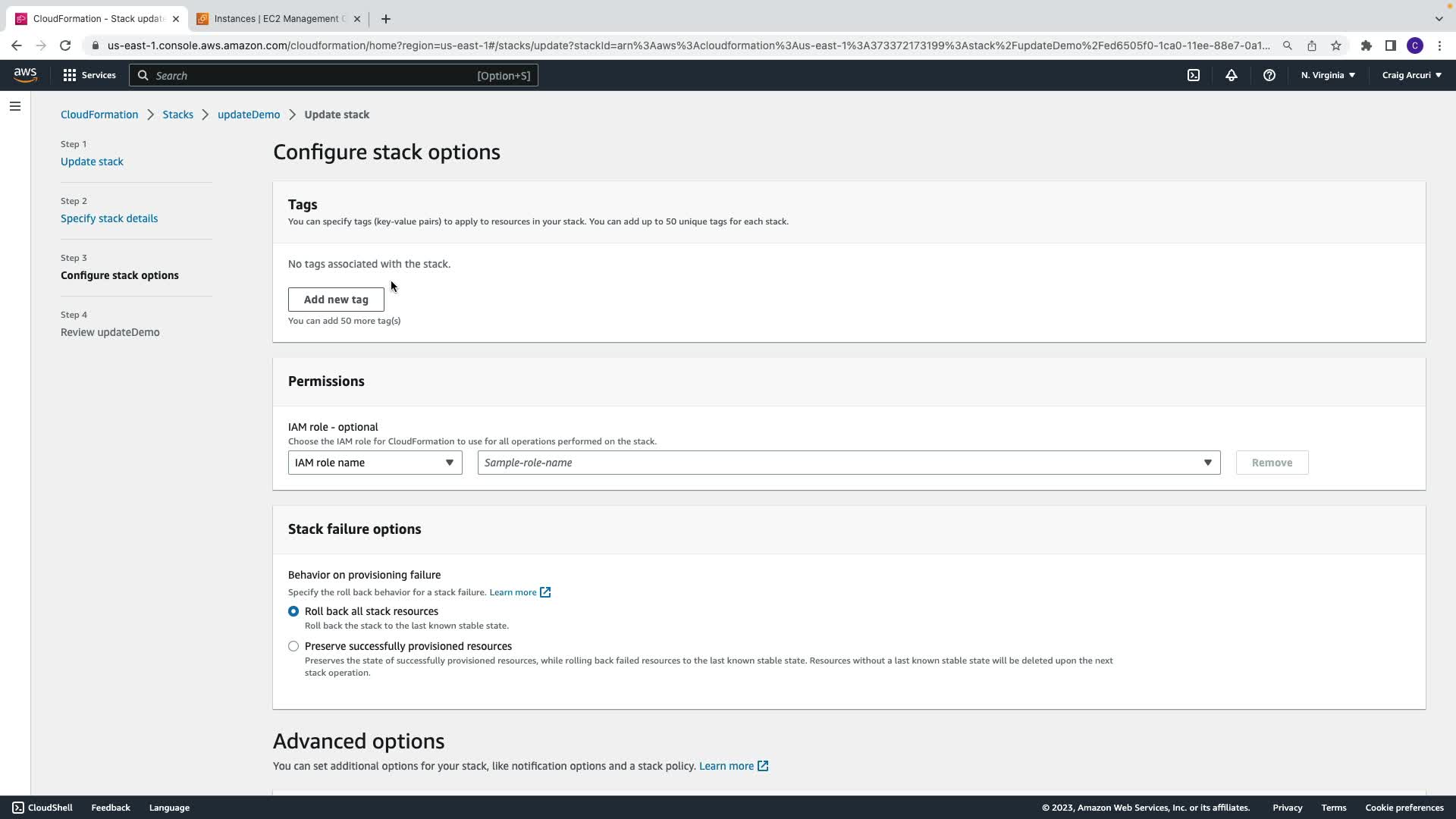Switch to the Instances EC2 Management tab
The height and width of the screenshot is (819, 1456).
pos(278,19)
